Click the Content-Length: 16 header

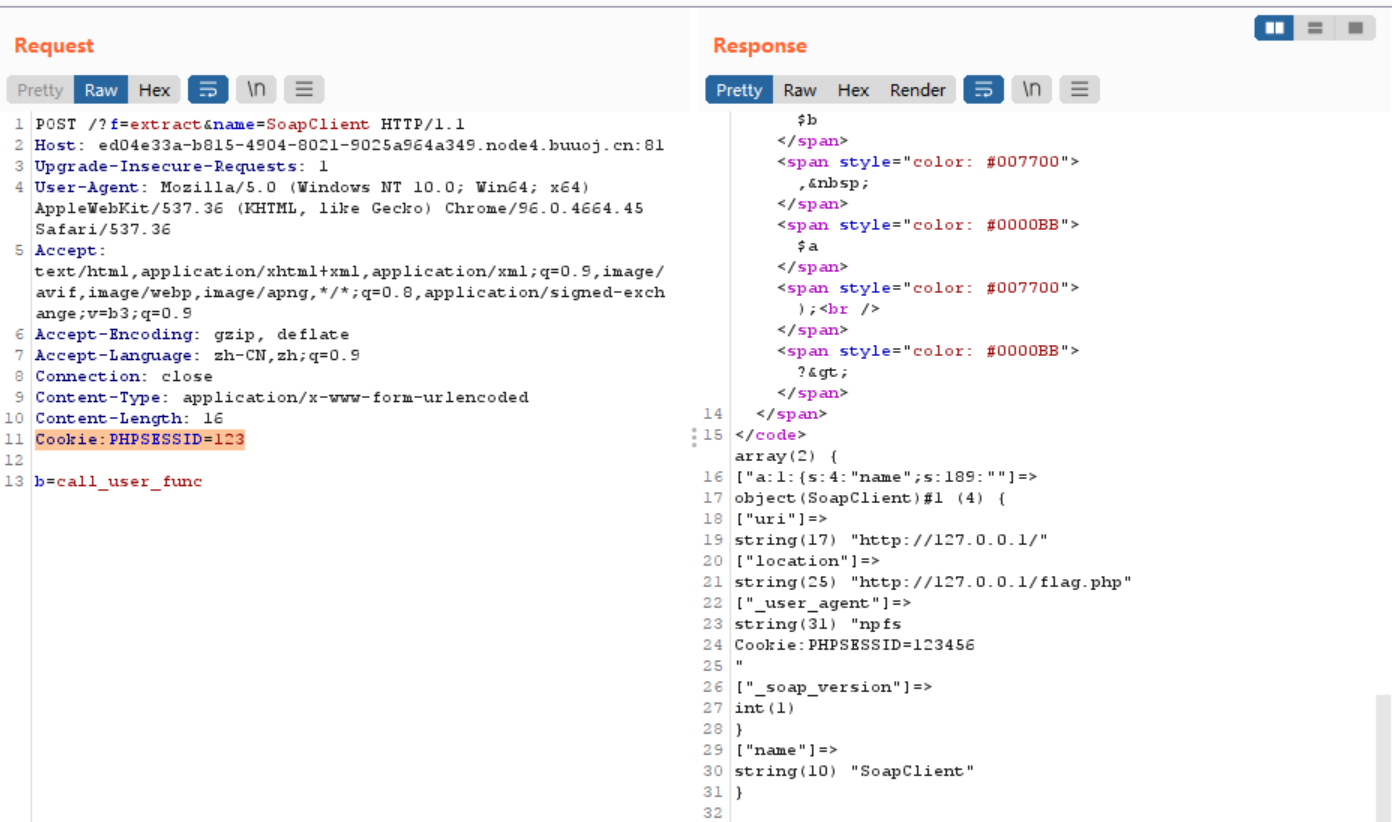pyautogui.click(x=129, y=418)
